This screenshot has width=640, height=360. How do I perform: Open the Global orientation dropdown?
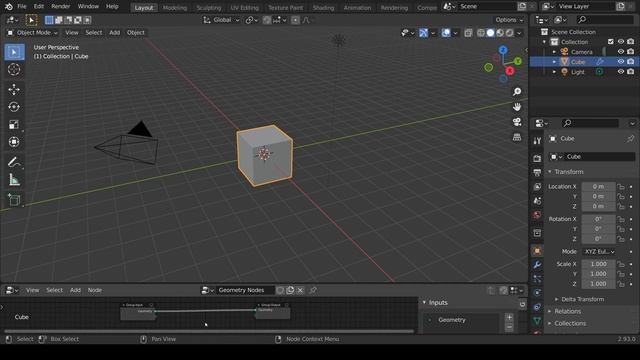[222, 20]
